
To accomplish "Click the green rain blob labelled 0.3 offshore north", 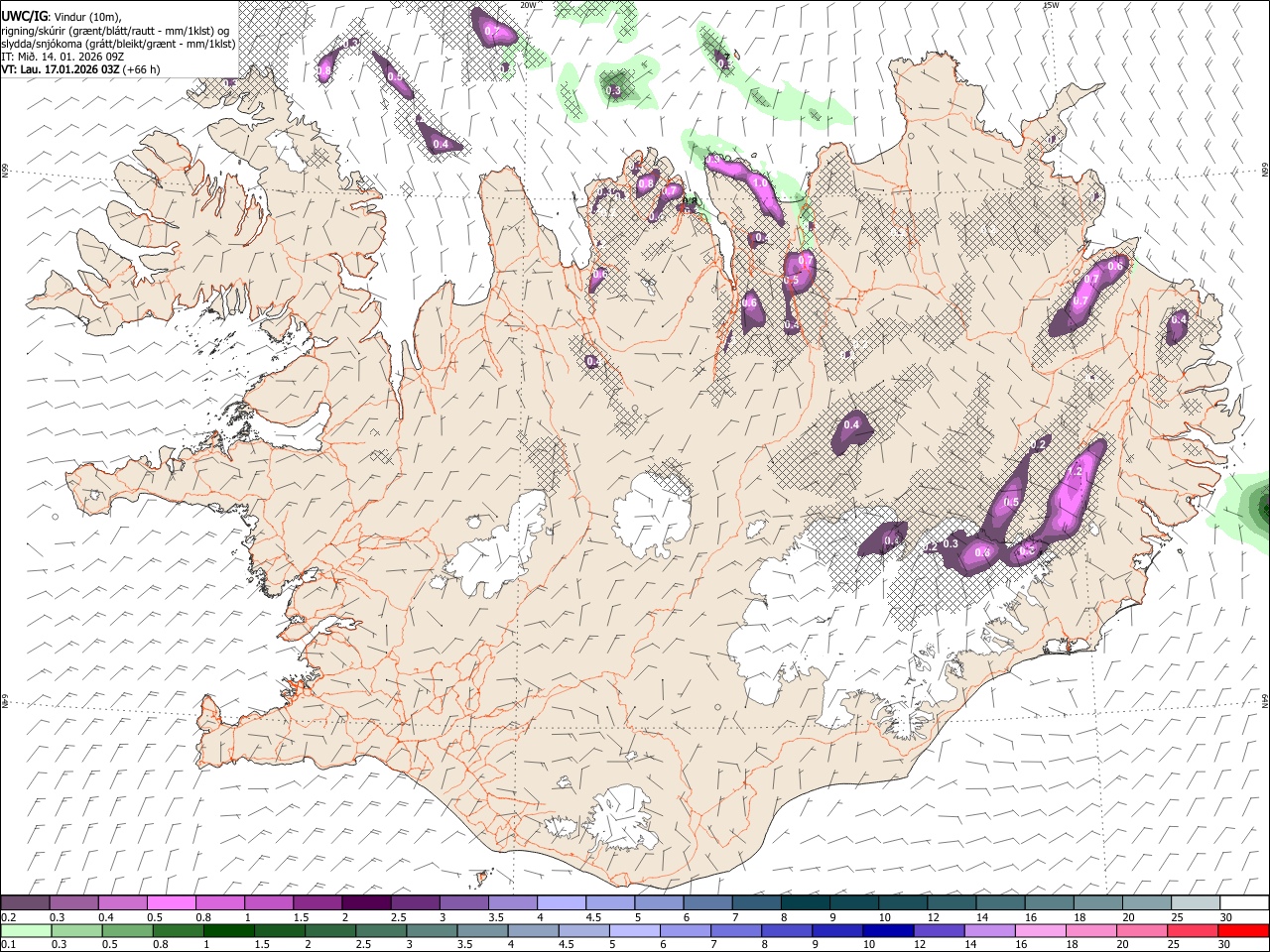I will point(615,86).
